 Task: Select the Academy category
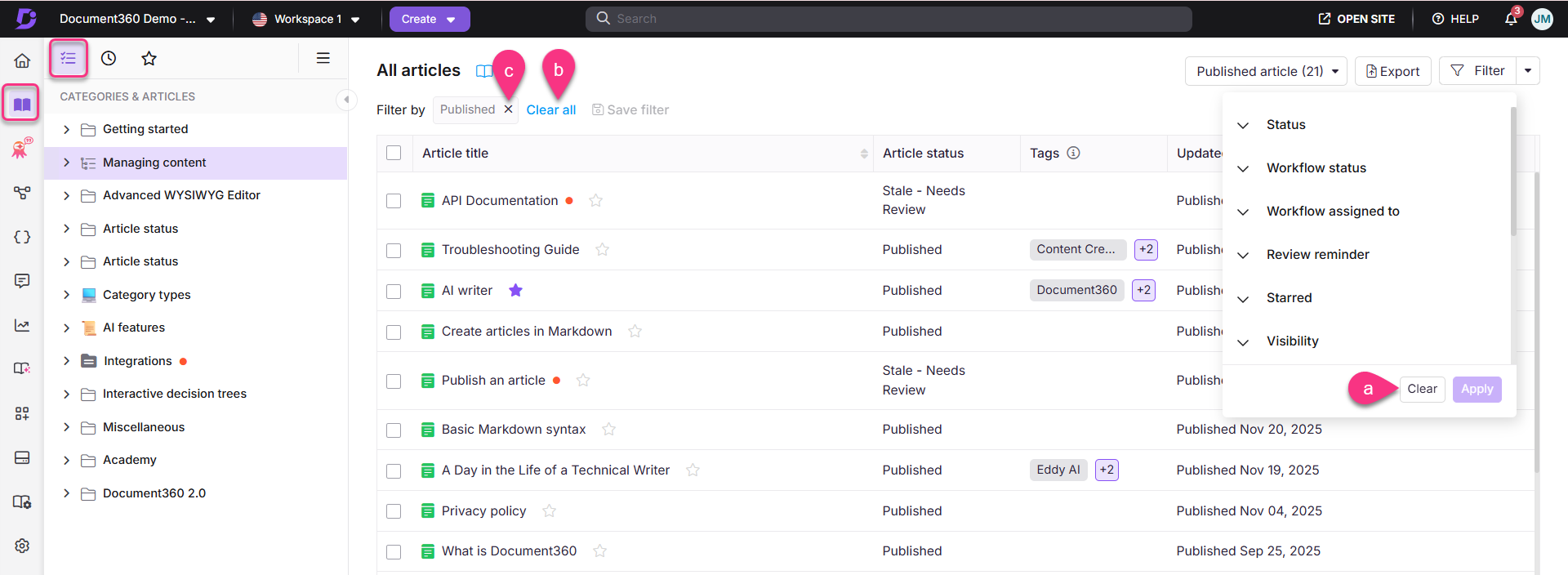click(x=129, y=460)
